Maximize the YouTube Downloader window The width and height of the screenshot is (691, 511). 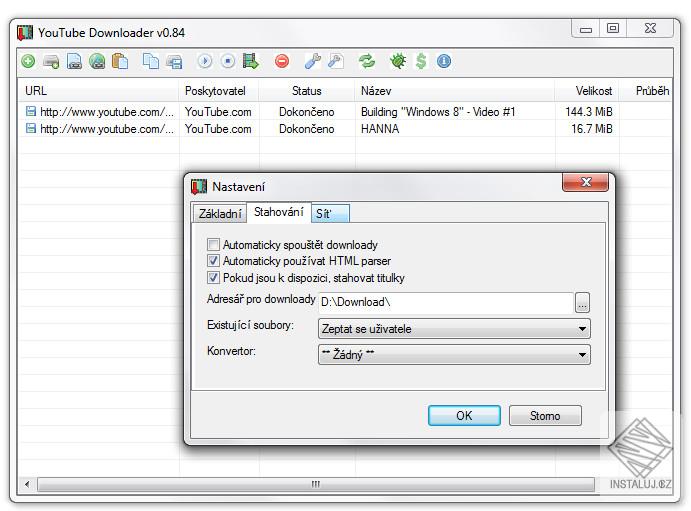[x=613, y=29]
